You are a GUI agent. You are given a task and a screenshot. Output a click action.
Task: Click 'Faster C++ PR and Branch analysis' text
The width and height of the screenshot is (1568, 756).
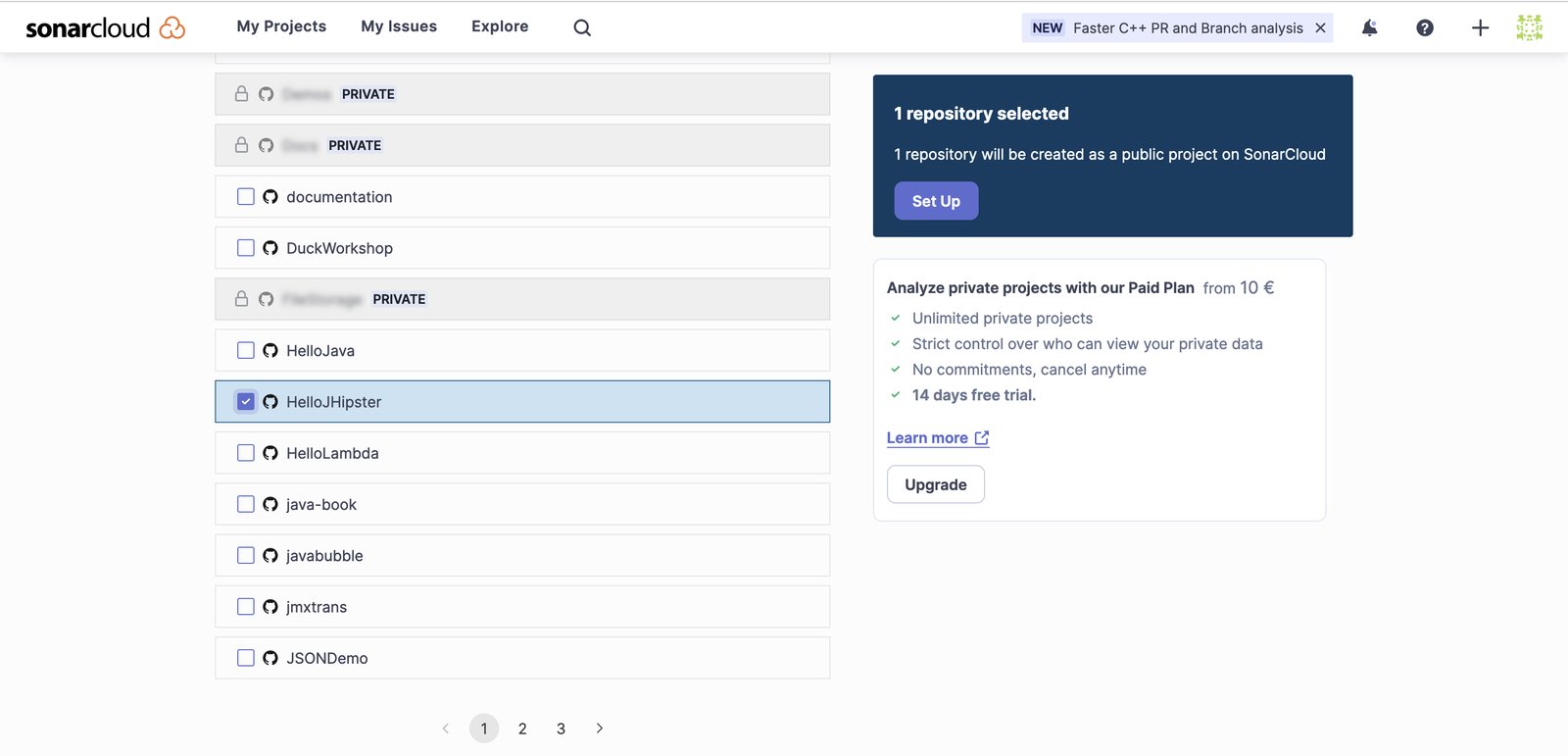click(x=1188, y=27)
